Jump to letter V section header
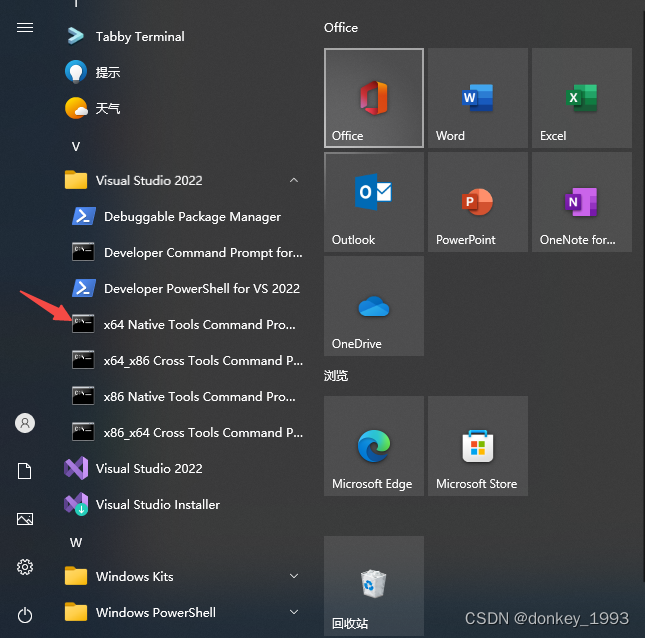The height and width of the screenshot is (638, 645). coord(76,146)
